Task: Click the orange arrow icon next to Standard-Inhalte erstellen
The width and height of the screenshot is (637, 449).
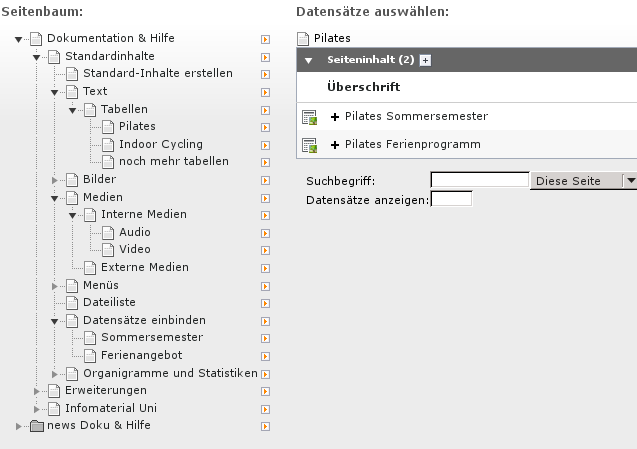Action: click(x=265, y=74)
